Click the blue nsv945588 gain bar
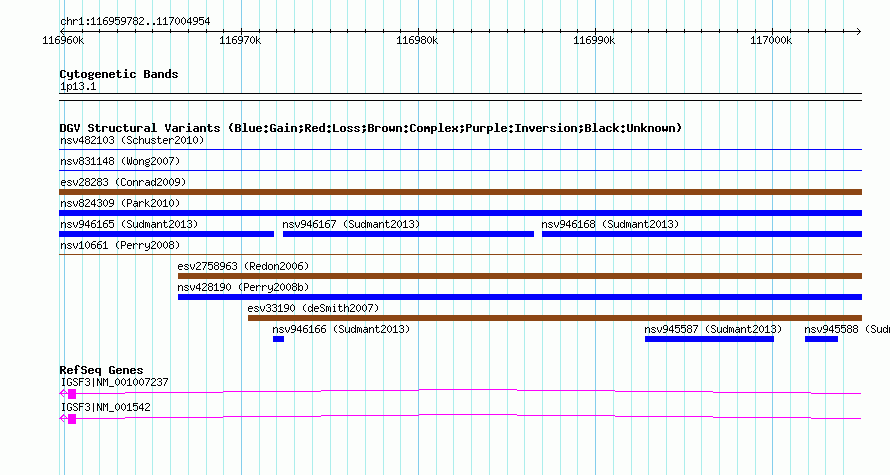 [x=821, y=339]
